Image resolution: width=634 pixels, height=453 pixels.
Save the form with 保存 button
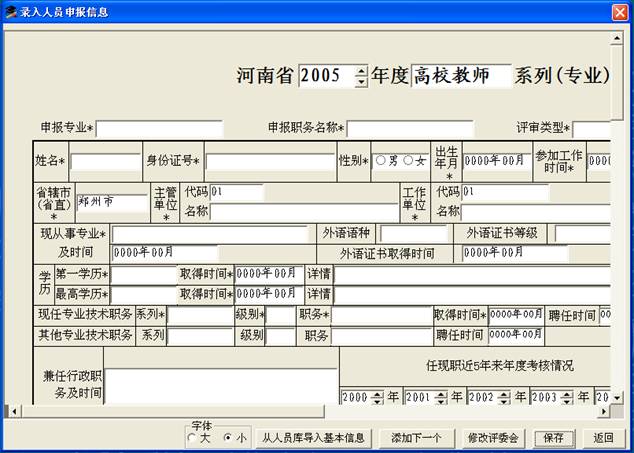554,437
